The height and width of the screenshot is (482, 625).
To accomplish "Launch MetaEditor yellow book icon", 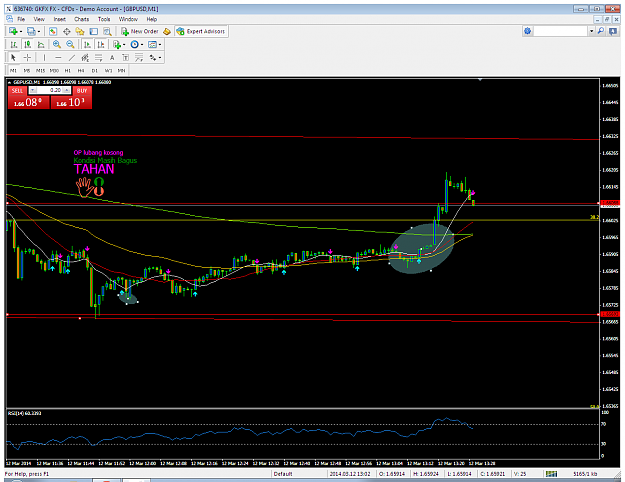I will click(x=167, y=31).
